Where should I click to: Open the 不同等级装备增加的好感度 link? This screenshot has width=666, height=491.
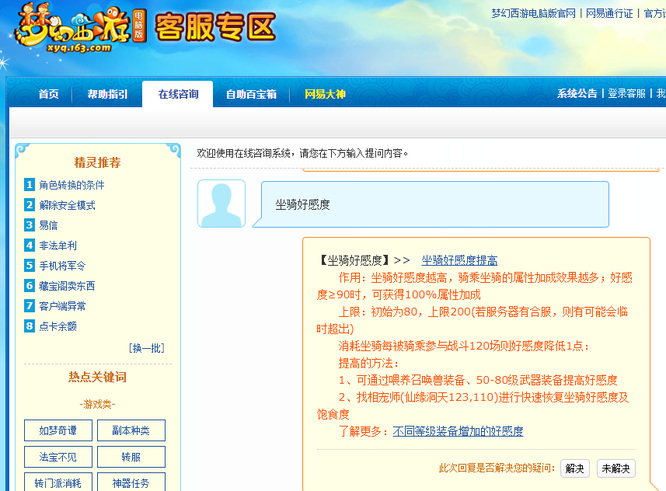(x=458, y=431)
